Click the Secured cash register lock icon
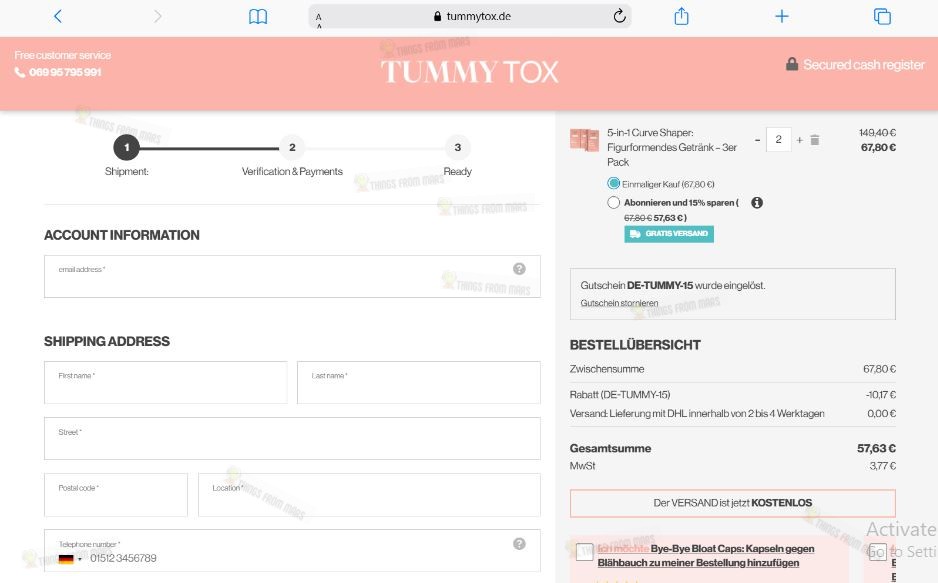The width and height of the screenshot is (938, 583). coord(791,64)
